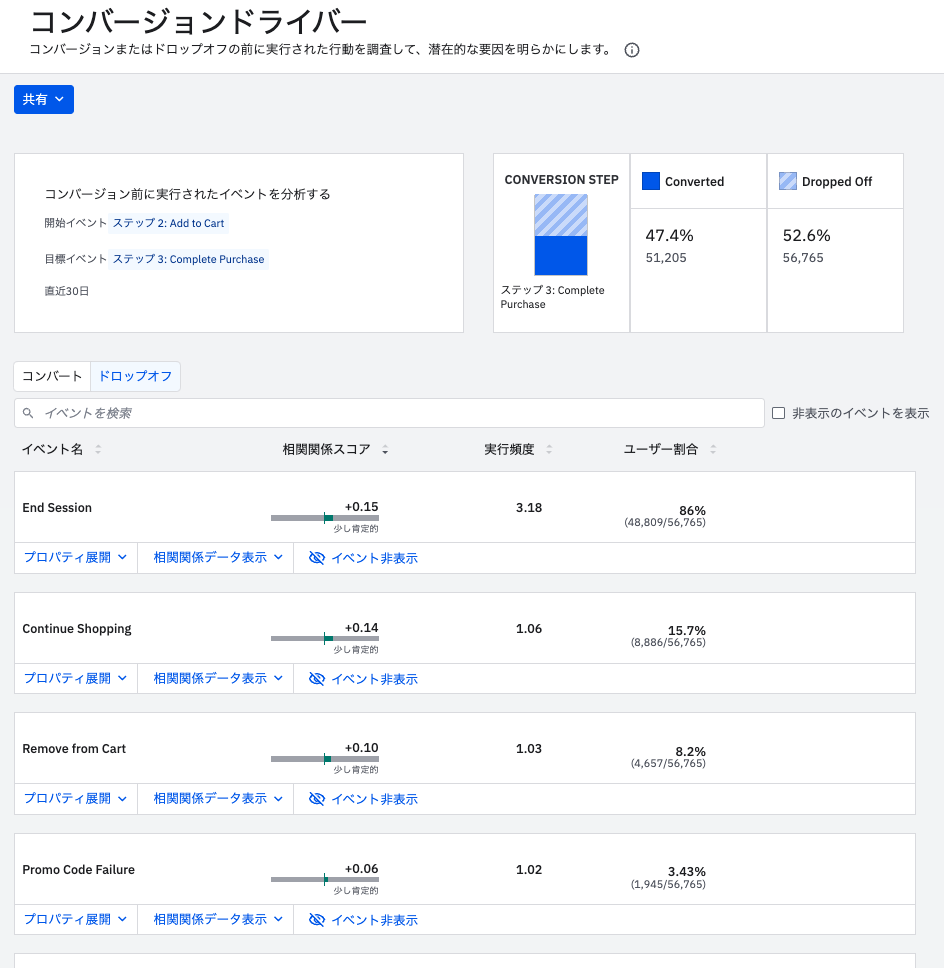Viewport: 944px width, 968px height.
Task: Select the ドロップオフ tab
Action: pyautogui.click(x=135, y=376)
